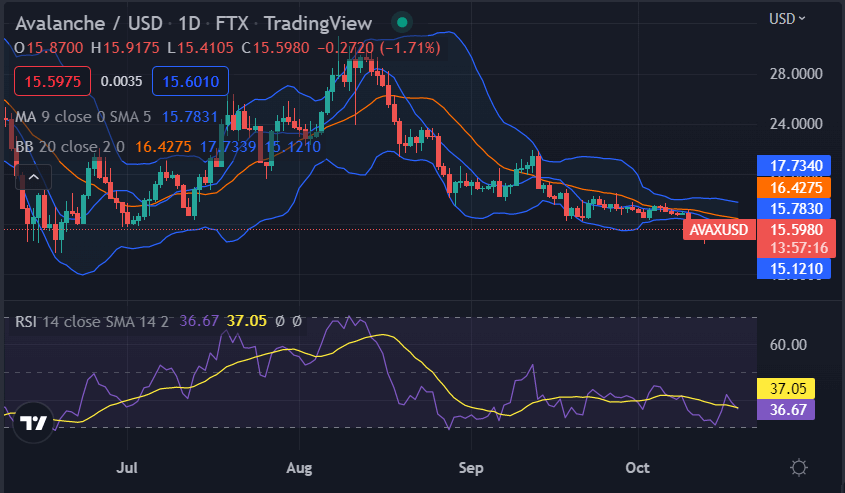Click the 15.7830 MA price tag

[793, 209]
